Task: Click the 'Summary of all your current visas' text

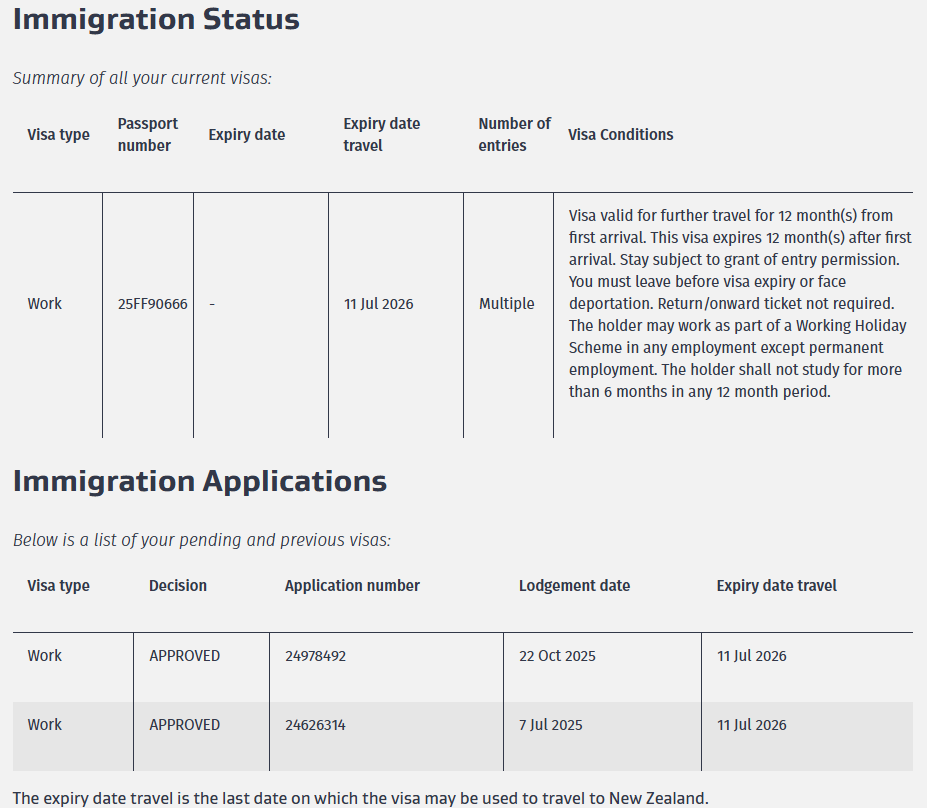Action: tap(142, 78)
